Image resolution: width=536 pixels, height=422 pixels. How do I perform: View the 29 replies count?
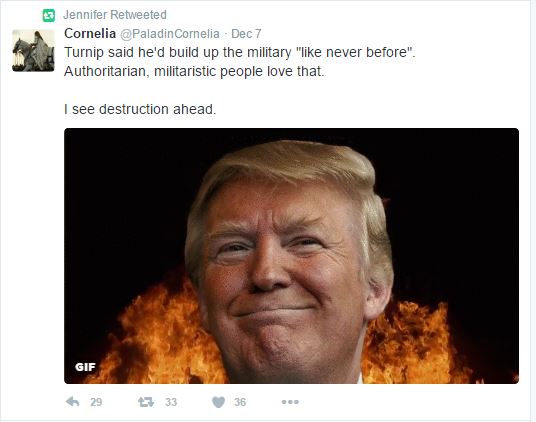click(x=96, y=402)
